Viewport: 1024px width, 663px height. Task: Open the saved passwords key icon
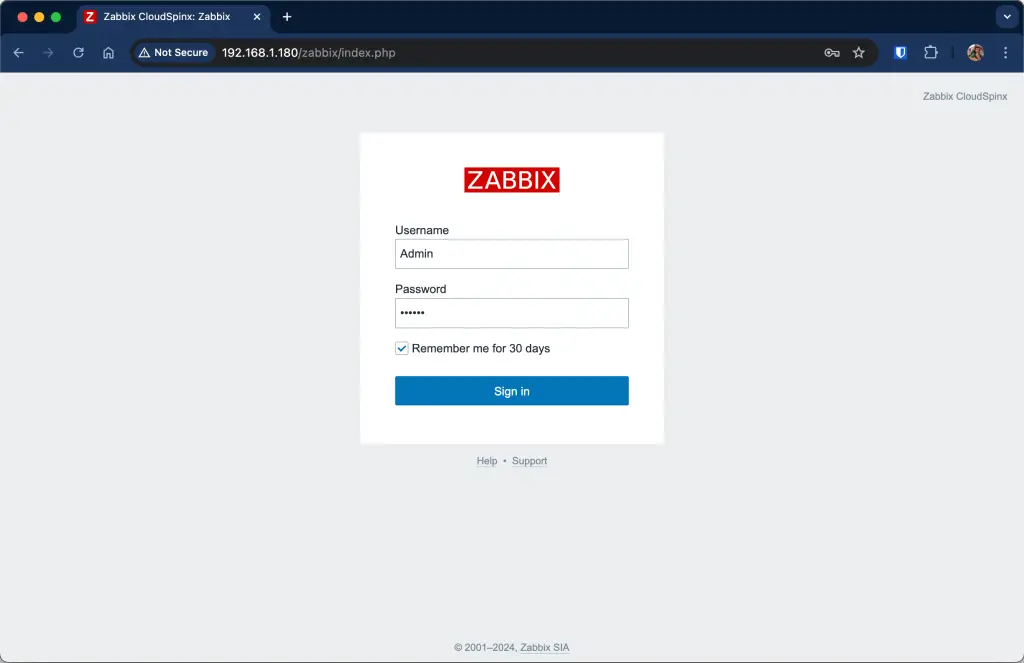click(832, 52)
